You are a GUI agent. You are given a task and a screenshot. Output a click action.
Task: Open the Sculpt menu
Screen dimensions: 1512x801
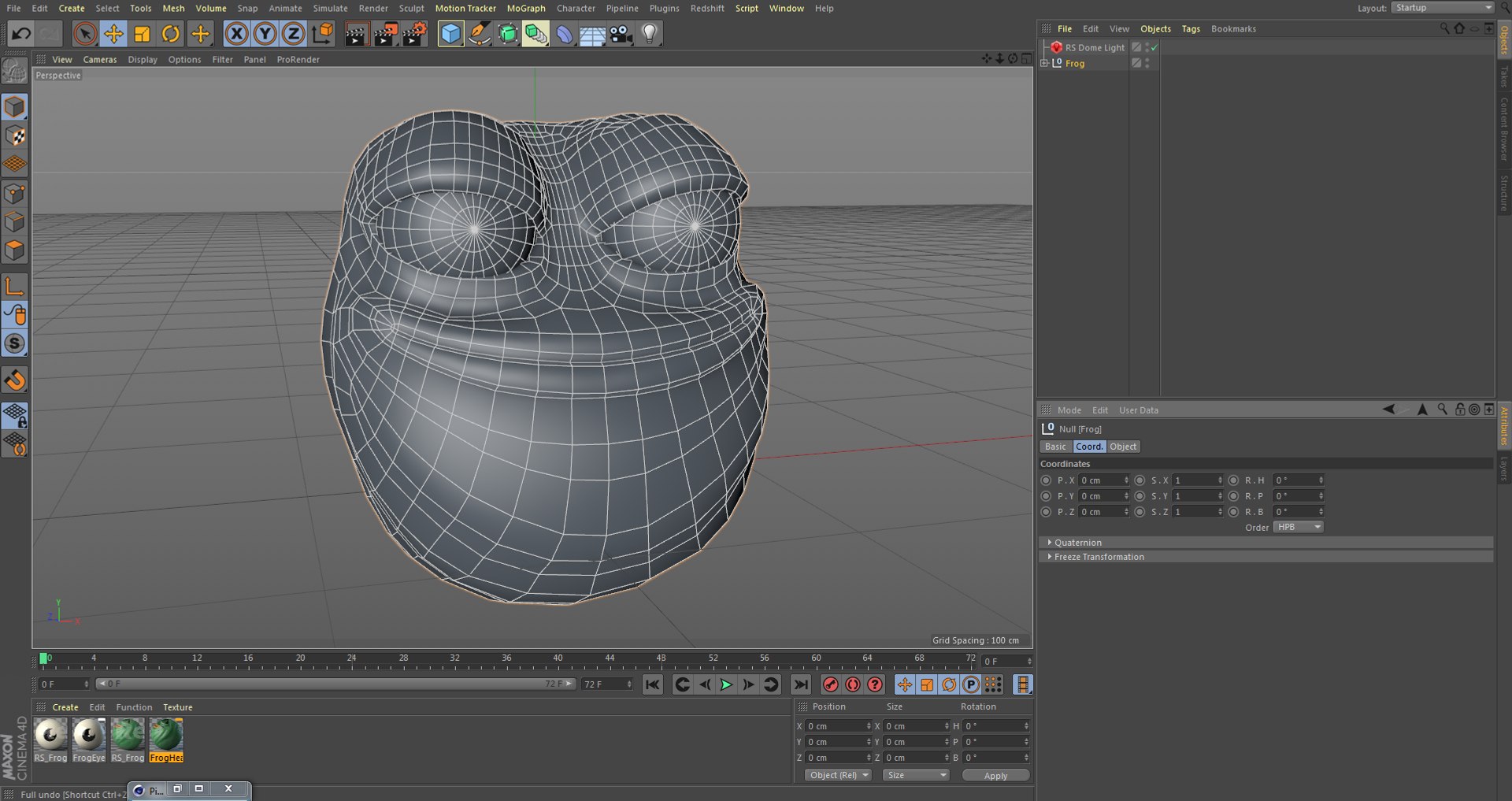[411, 8]
